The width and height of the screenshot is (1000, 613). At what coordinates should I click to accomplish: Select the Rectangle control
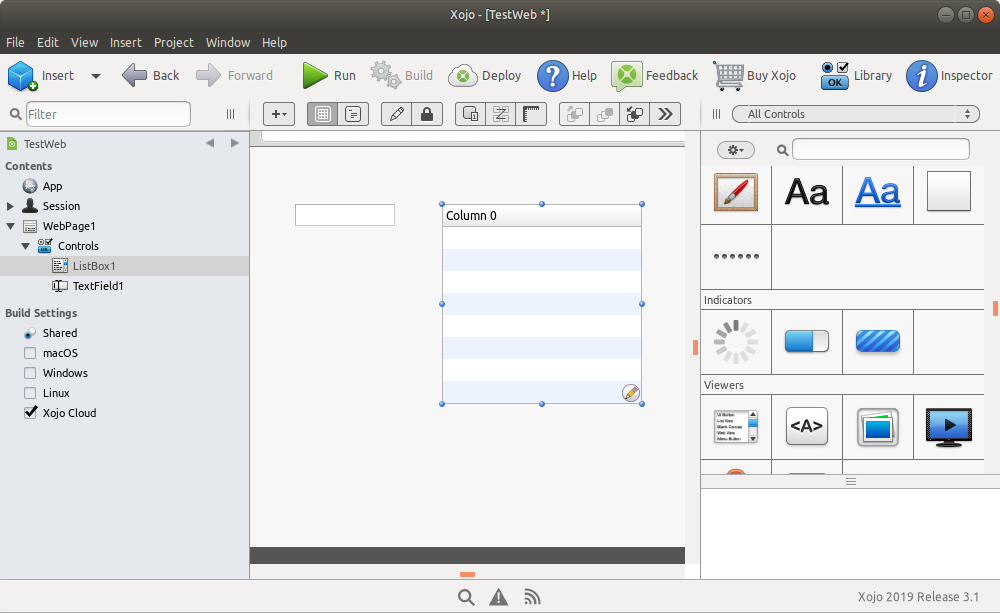point(949,191)
